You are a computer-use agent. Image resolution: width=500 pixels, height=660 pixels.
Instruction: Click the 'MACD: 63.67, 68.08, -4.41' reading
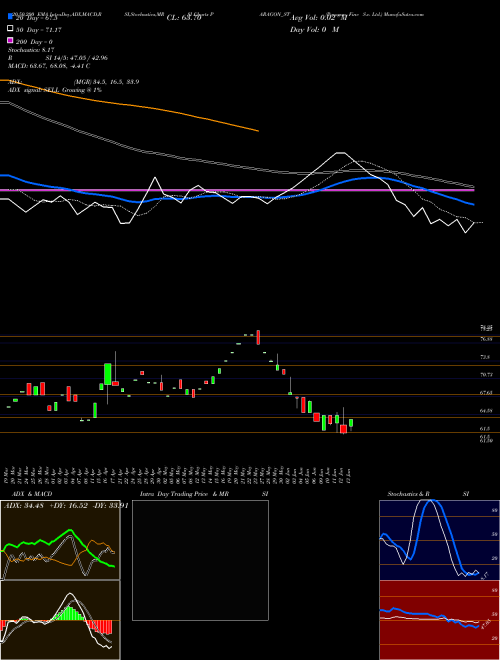[46, 66]
